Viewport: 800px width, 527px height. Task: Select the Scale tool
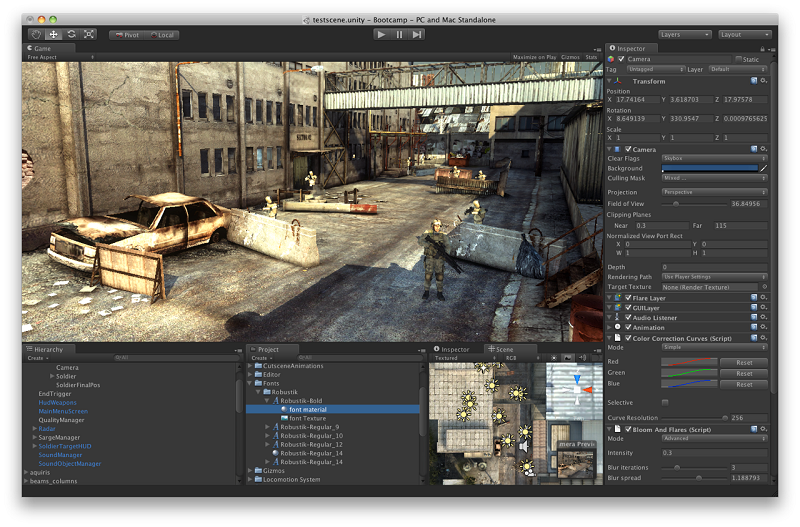tap(88, 34)
